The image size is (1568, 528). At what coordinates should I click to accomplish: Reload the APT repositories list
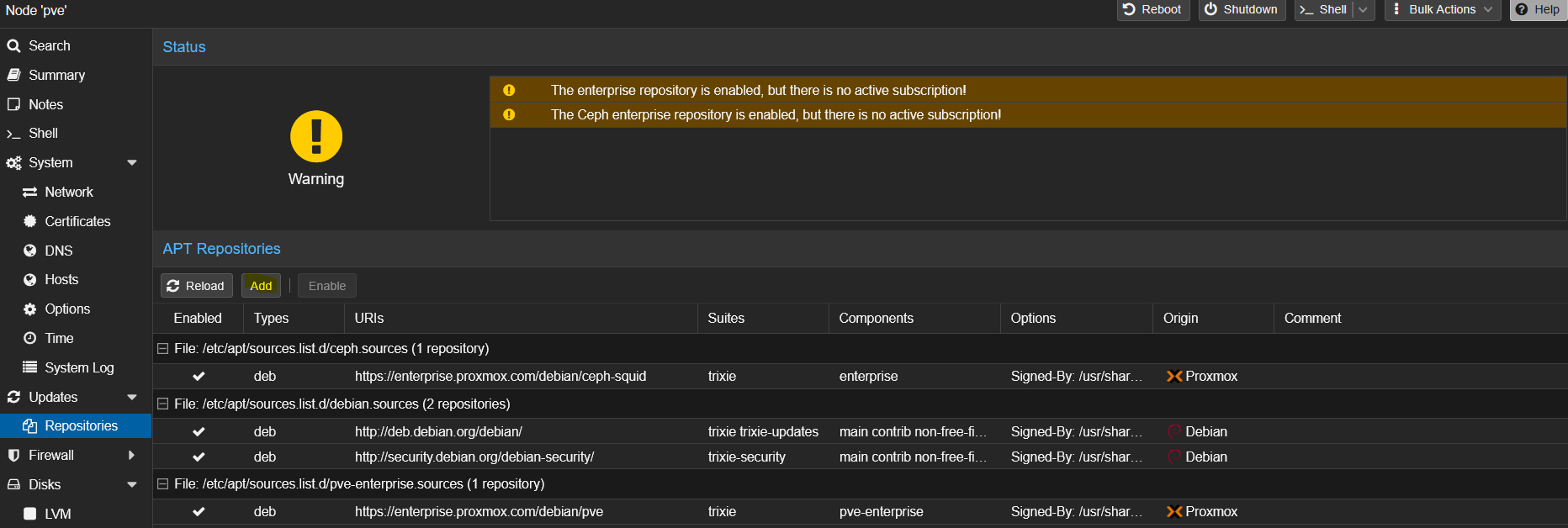196,286
